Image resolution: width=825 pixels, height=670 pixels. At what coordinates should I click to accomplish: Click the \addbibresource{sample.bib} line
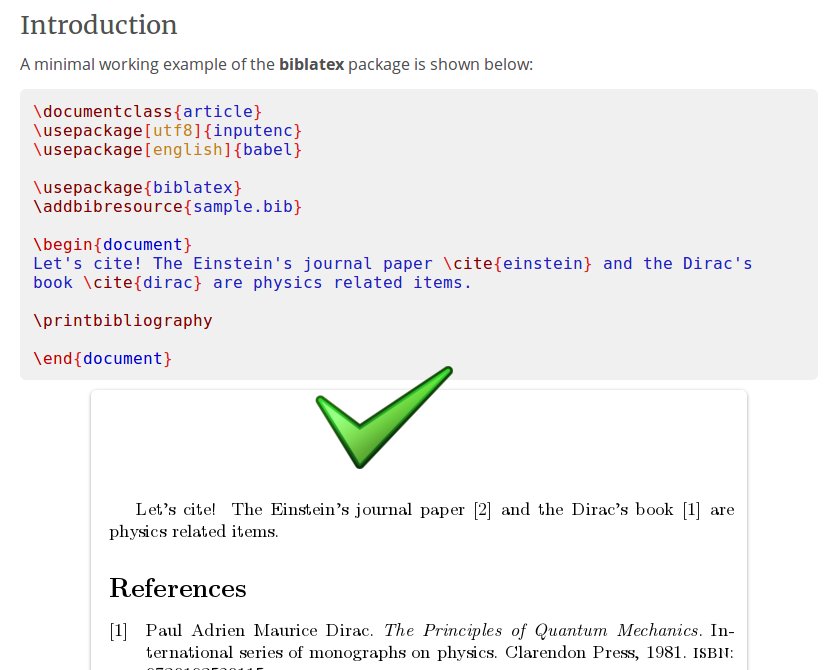167,206
